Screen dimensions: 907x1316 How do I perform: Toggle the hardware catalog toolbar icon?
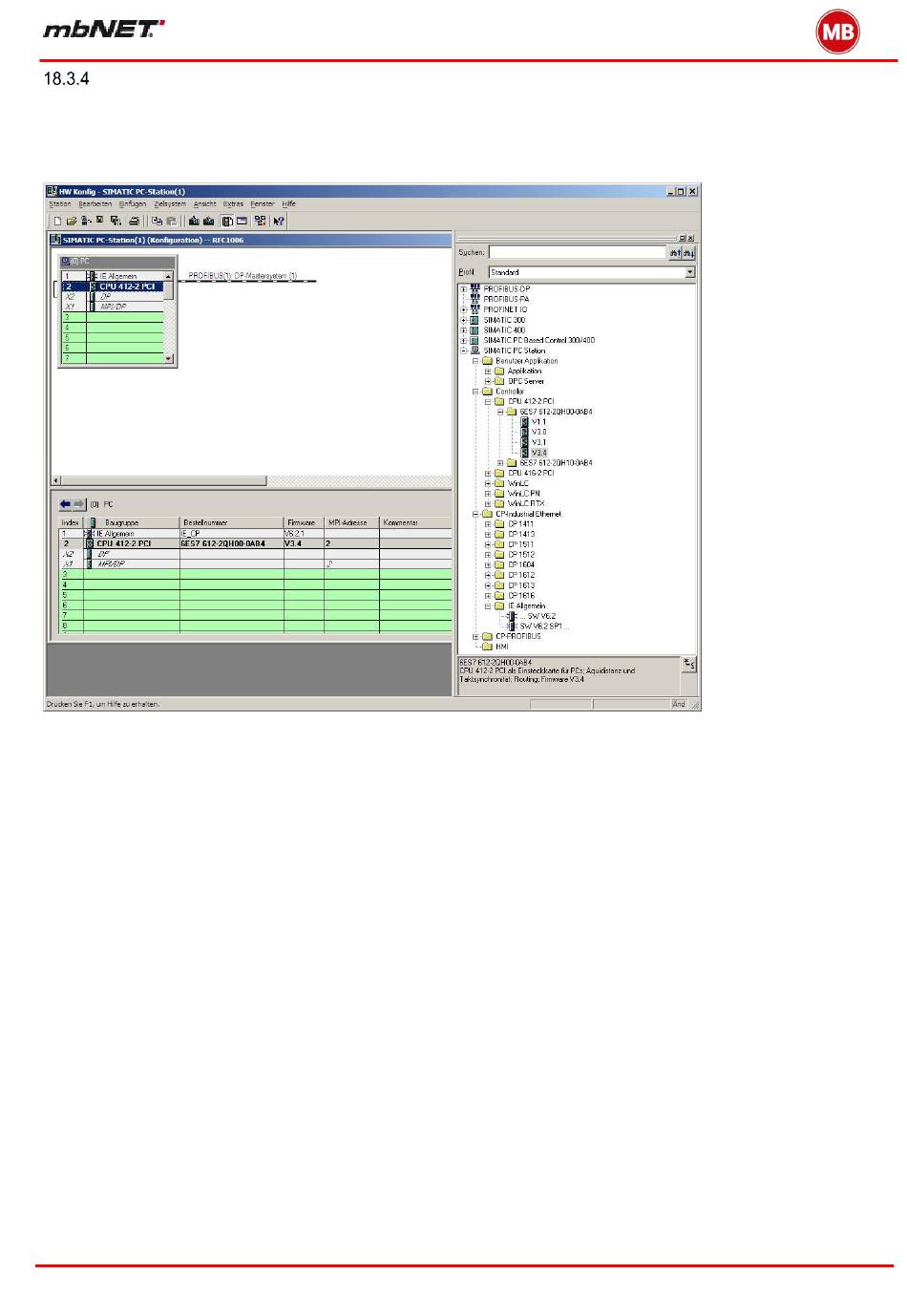(x=227, y=221)
